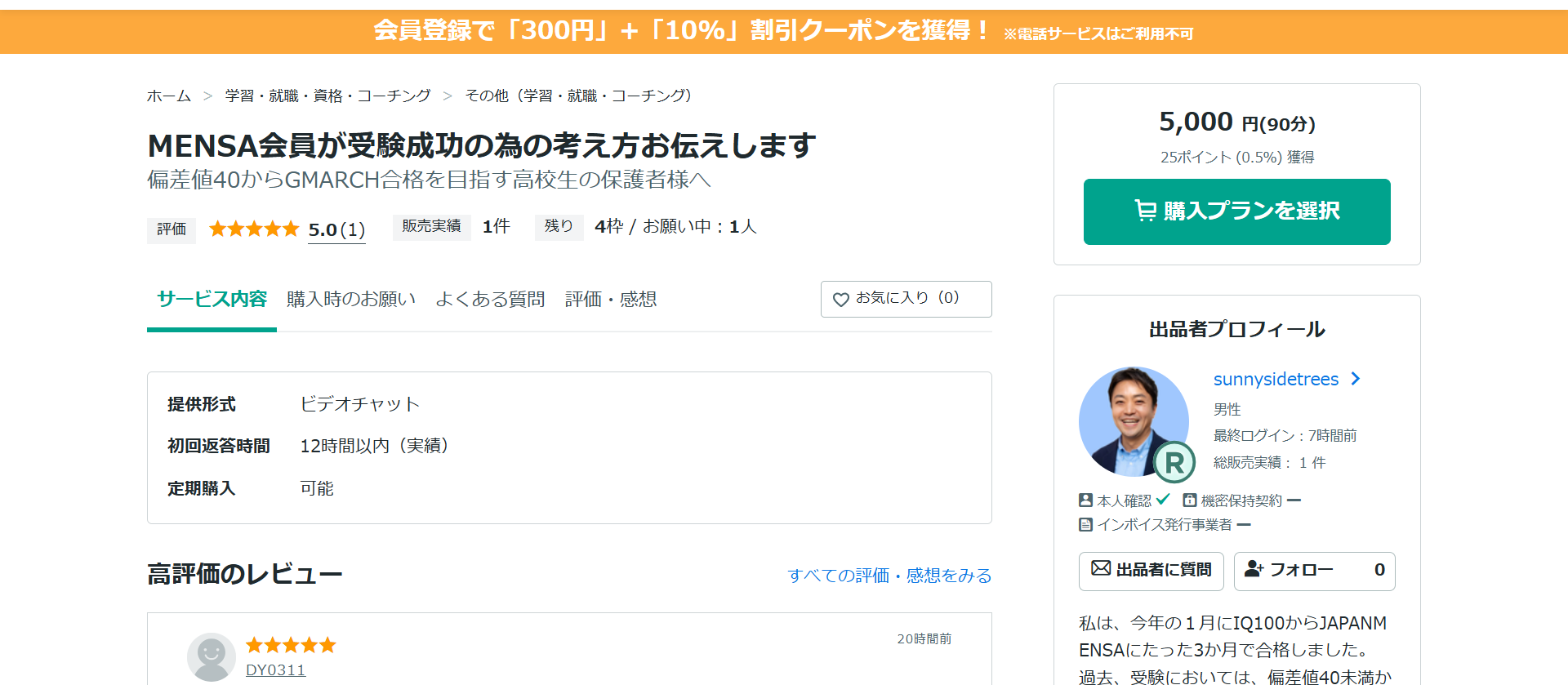
Task: Click the 出品者に質問 button
Action: 1151,571
